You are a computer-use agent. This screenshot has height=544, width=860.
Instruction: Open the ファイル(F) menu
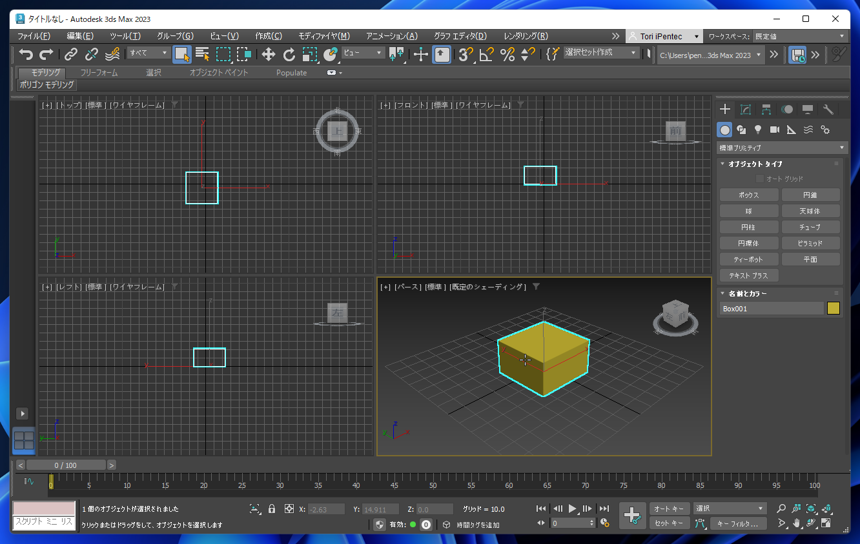(33, 36)
